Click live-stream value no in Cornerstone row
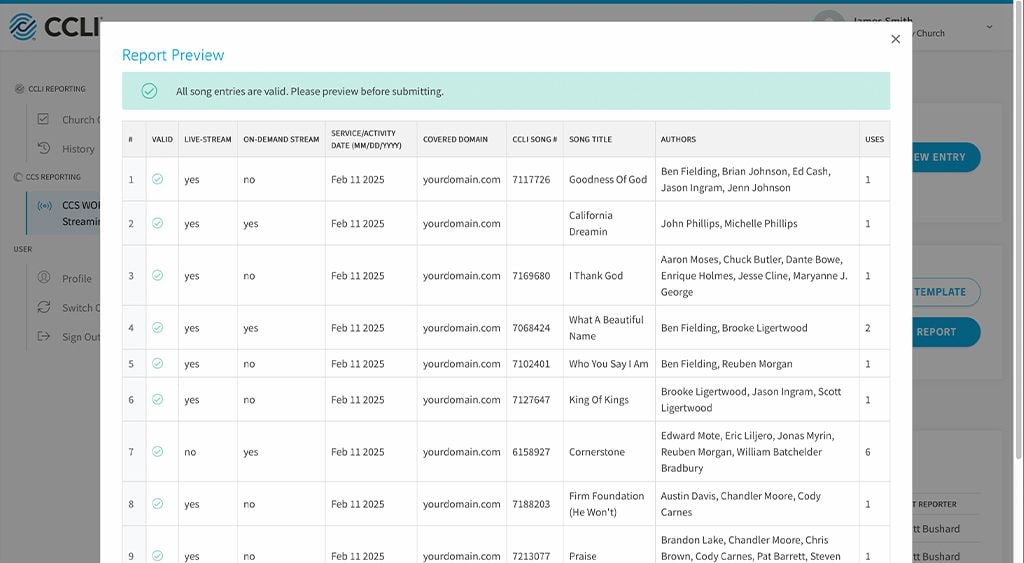 190,452
